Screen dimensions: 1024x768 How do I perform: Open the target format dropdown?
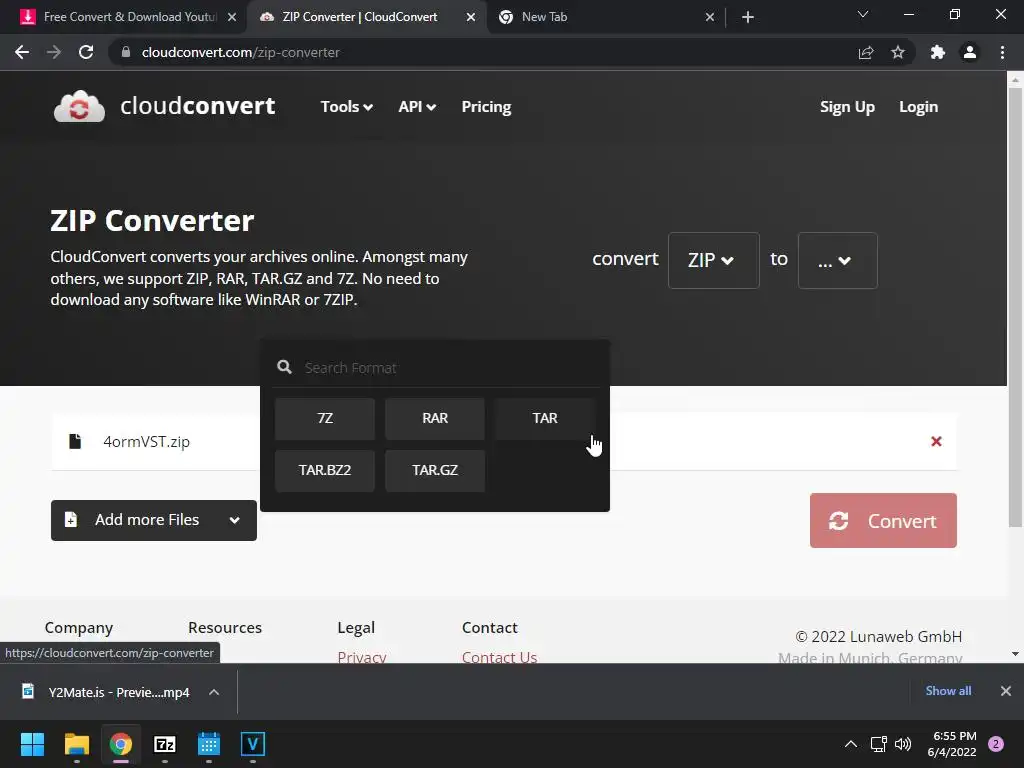click(x=837, y=260)
